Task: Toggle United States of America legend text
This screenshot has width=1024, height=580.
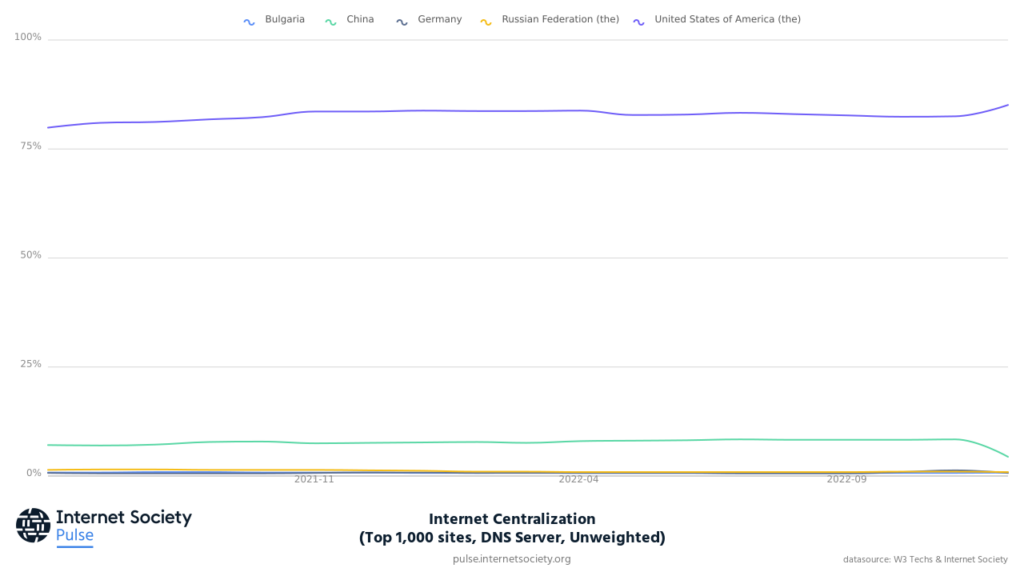Action: 727,19
